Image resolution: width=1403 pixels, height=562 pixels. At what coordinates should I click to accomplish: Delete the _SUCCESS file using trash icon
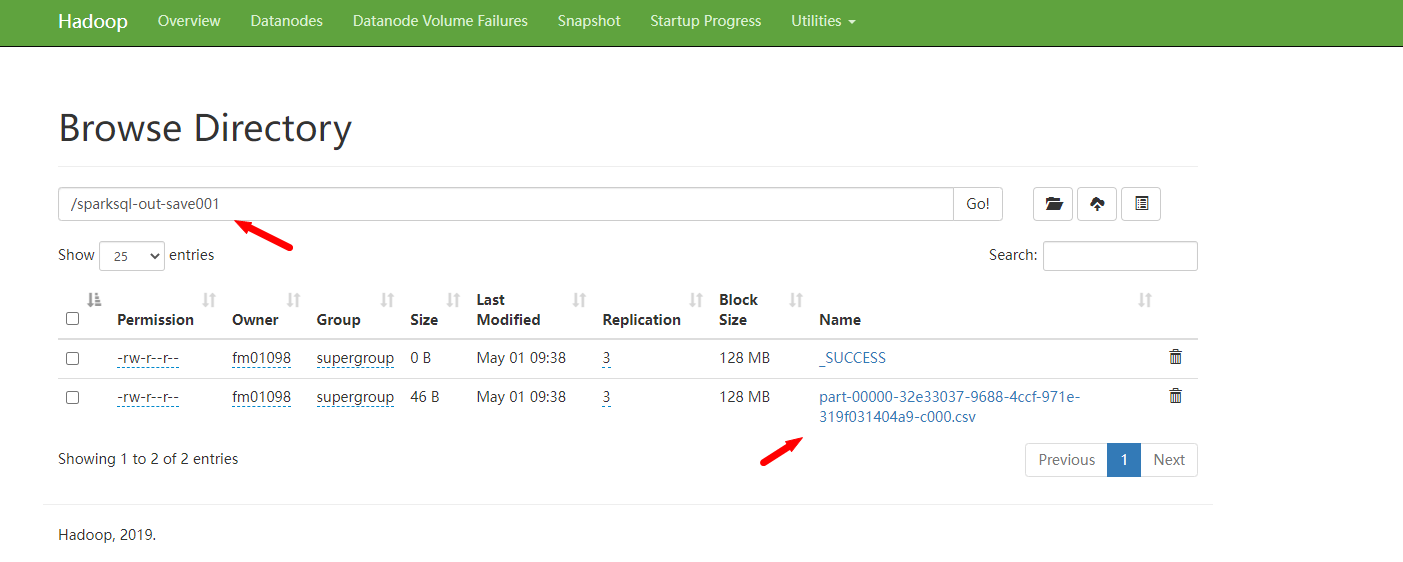1176,357
